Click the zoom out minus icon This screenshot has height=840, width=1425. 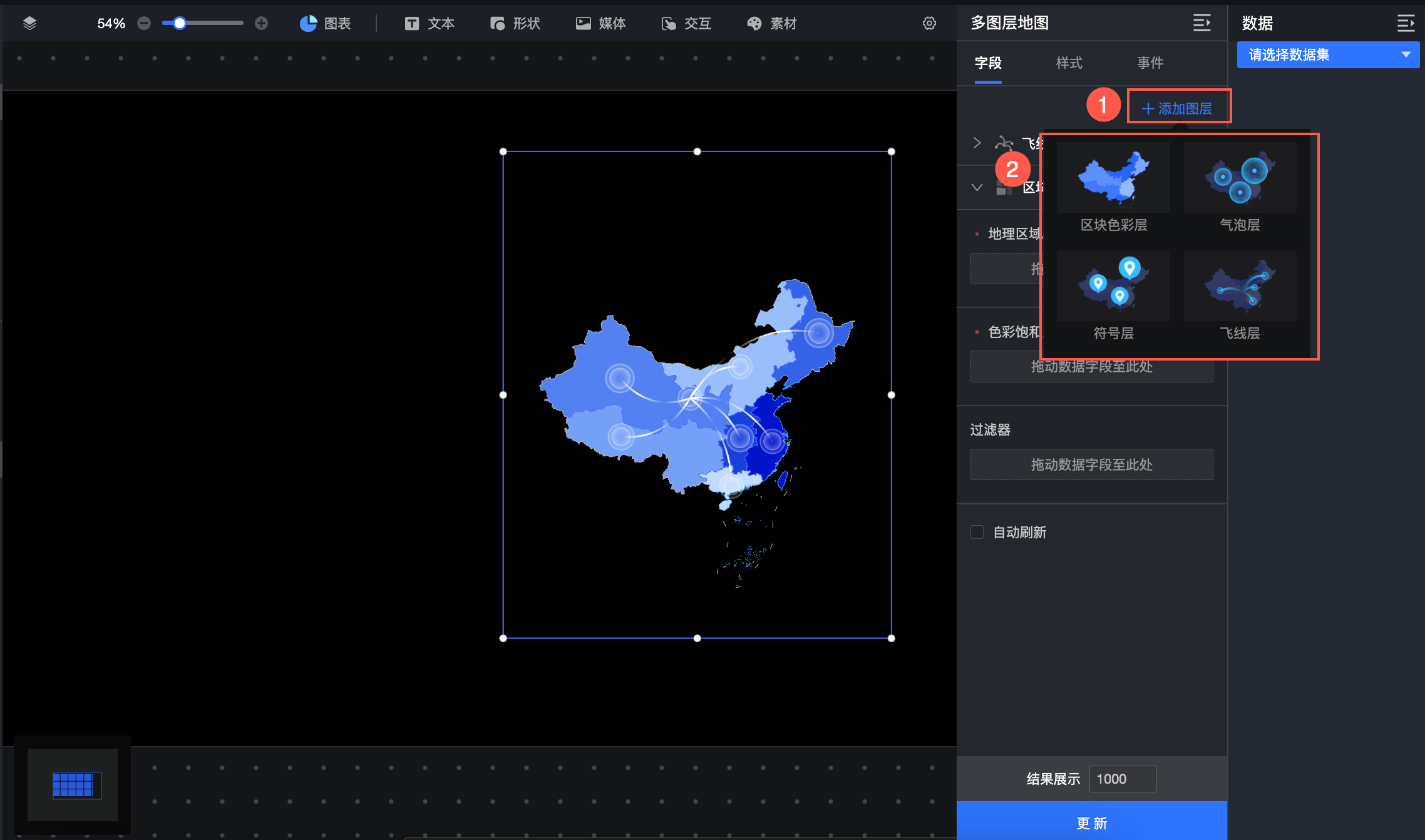[x=144, y=23]
